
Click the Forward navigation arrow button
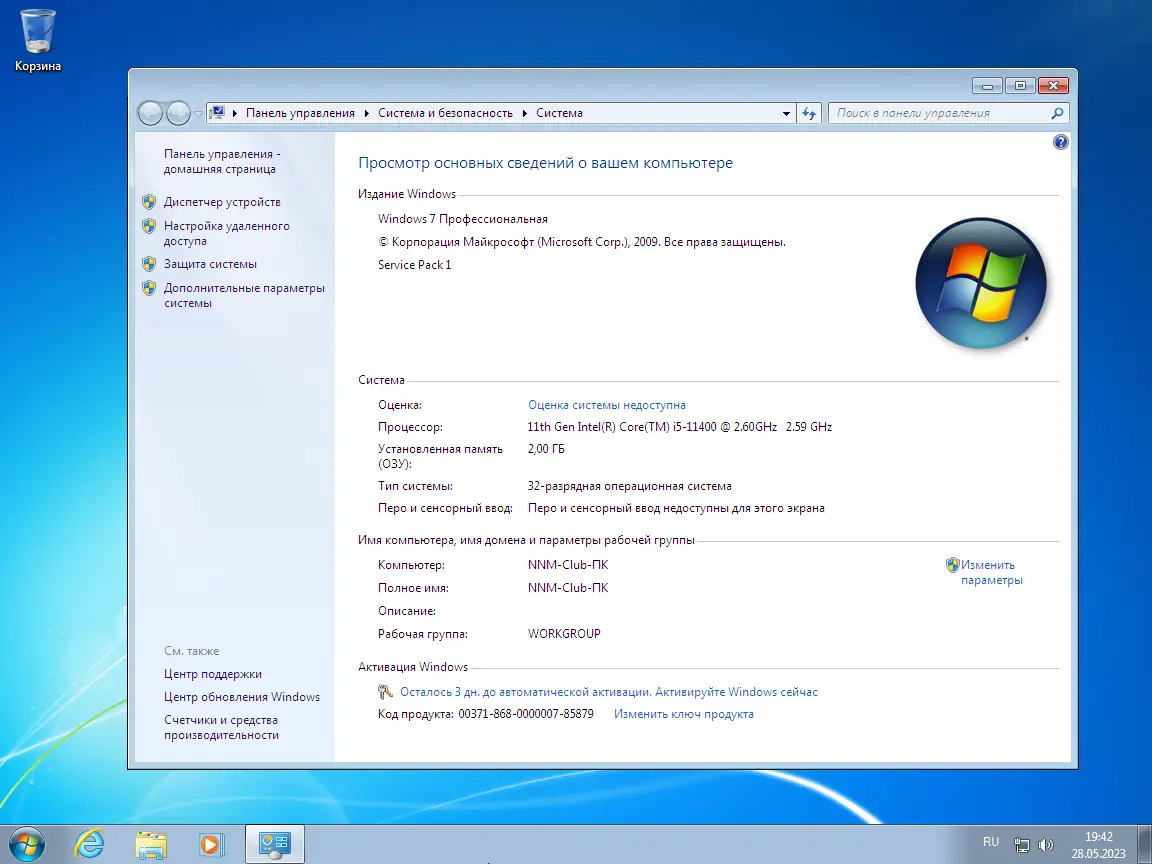click(x=179, y=113)
